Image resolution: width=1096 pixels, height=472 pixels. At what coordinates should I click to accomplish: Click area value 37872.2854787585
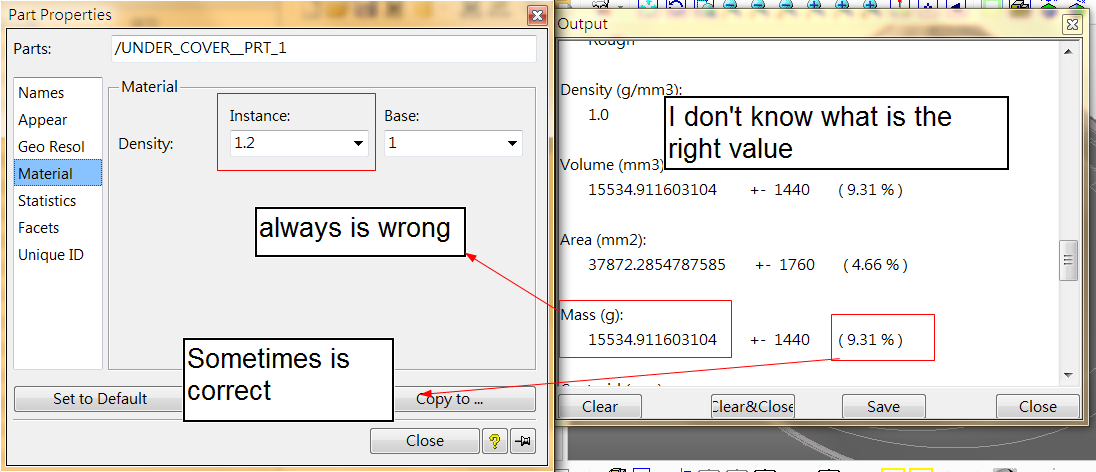coord(656,265)
